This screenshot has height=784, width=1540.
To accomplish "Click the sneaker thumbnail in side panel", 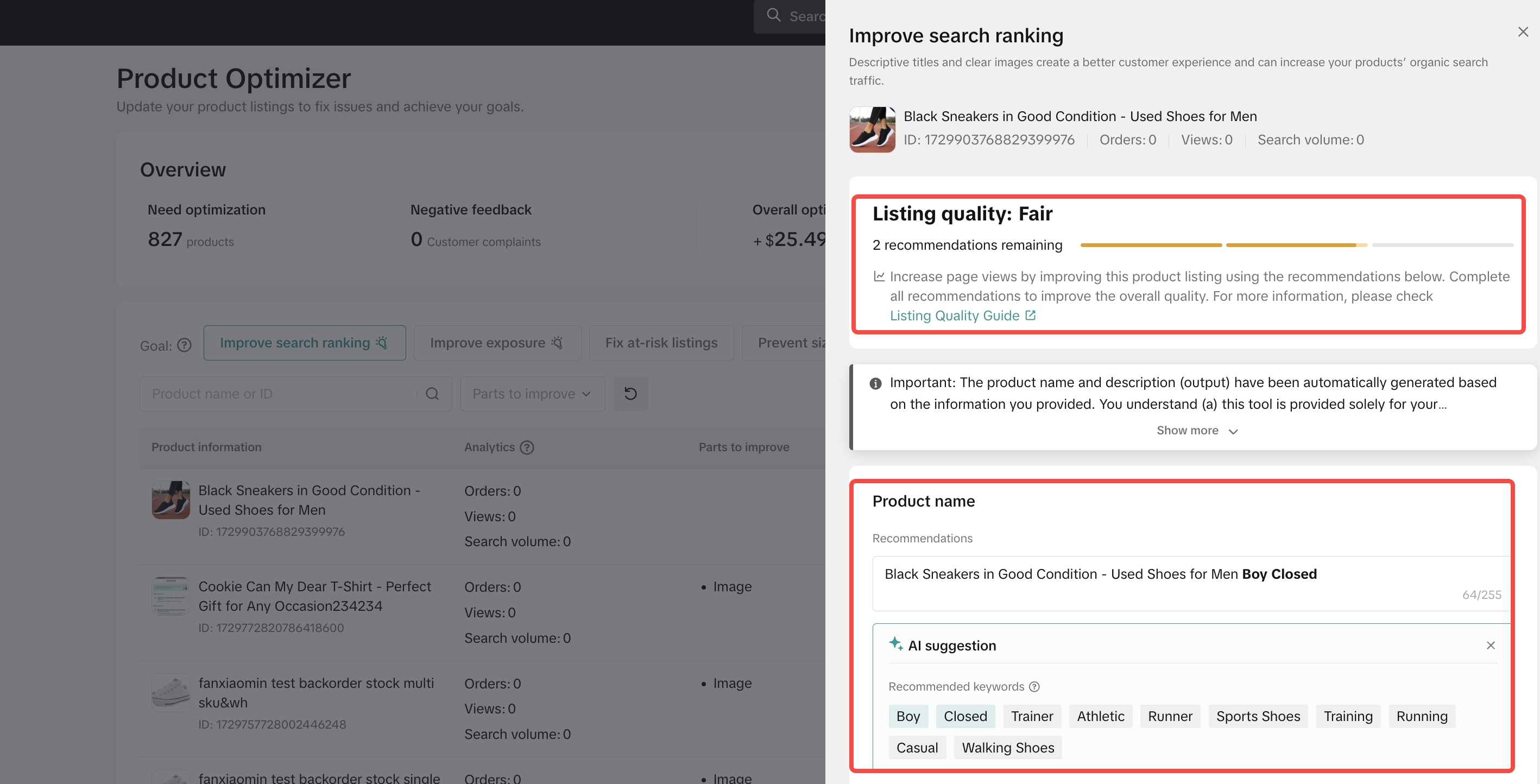I will [872, 129].
